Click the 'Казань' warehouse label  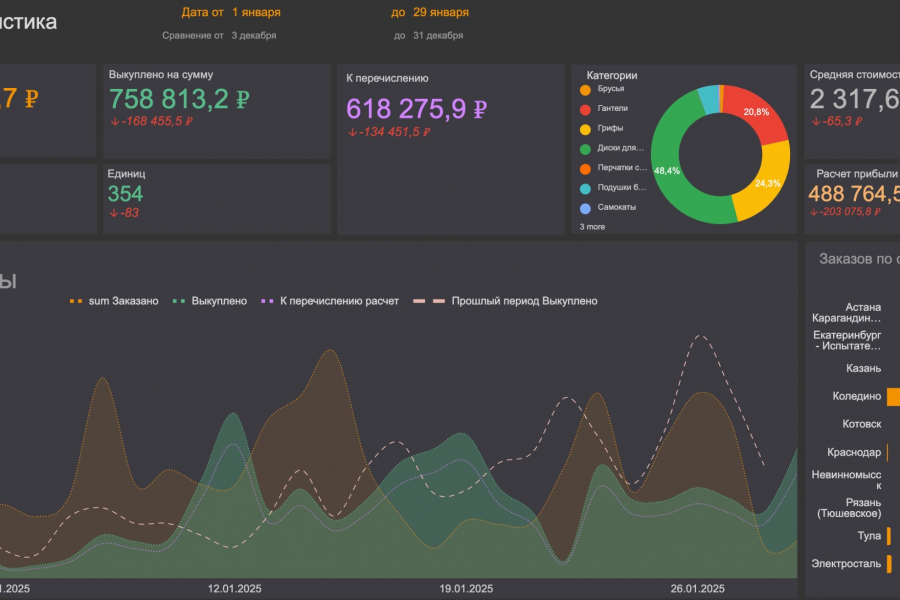(x=863, y=369)
